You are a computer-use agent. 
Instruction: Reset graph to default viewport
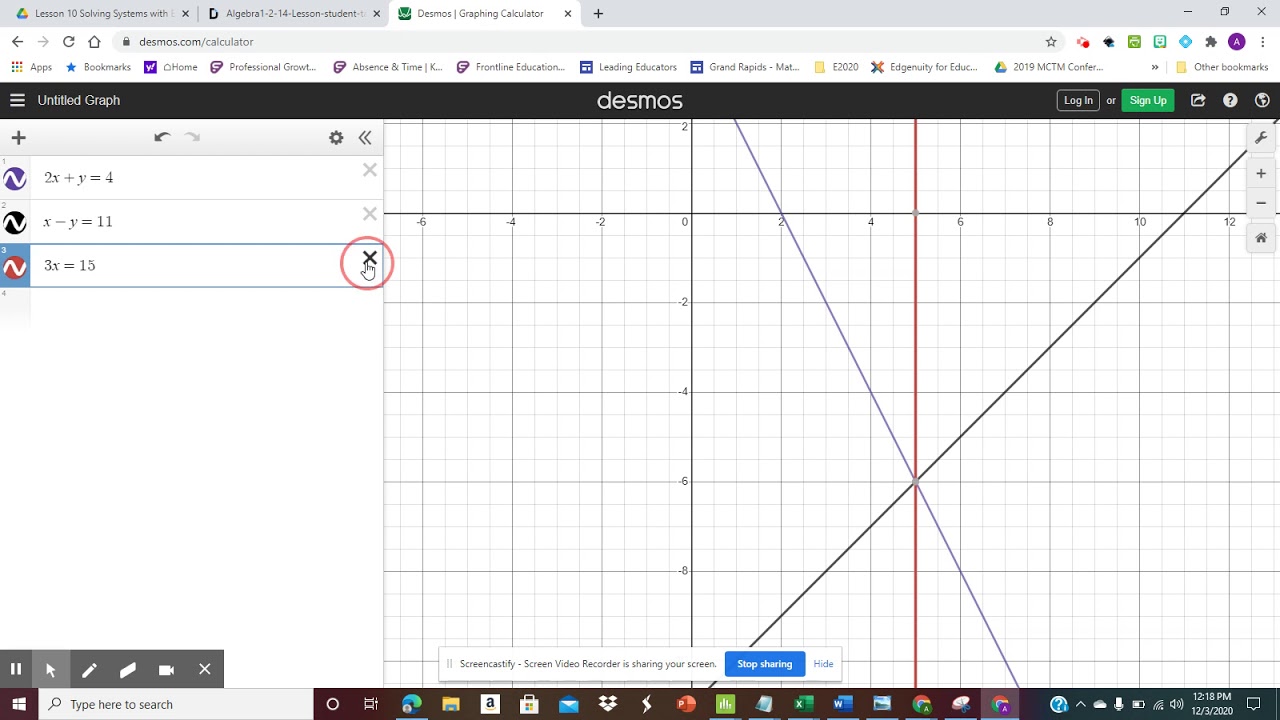(1261, 238)
